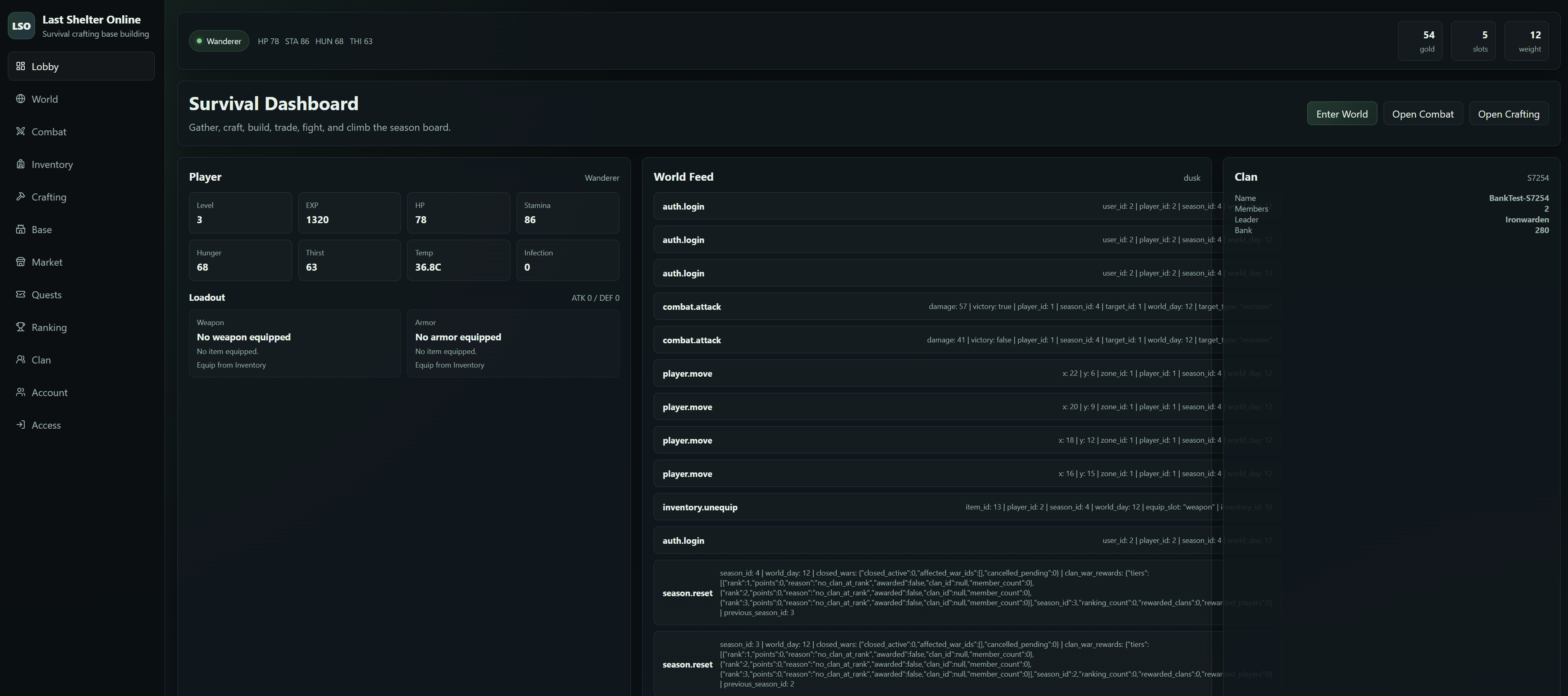Viewport: 1568px width, 696px height.
Task: Open Account settings entry
Action: pos(81,392)
